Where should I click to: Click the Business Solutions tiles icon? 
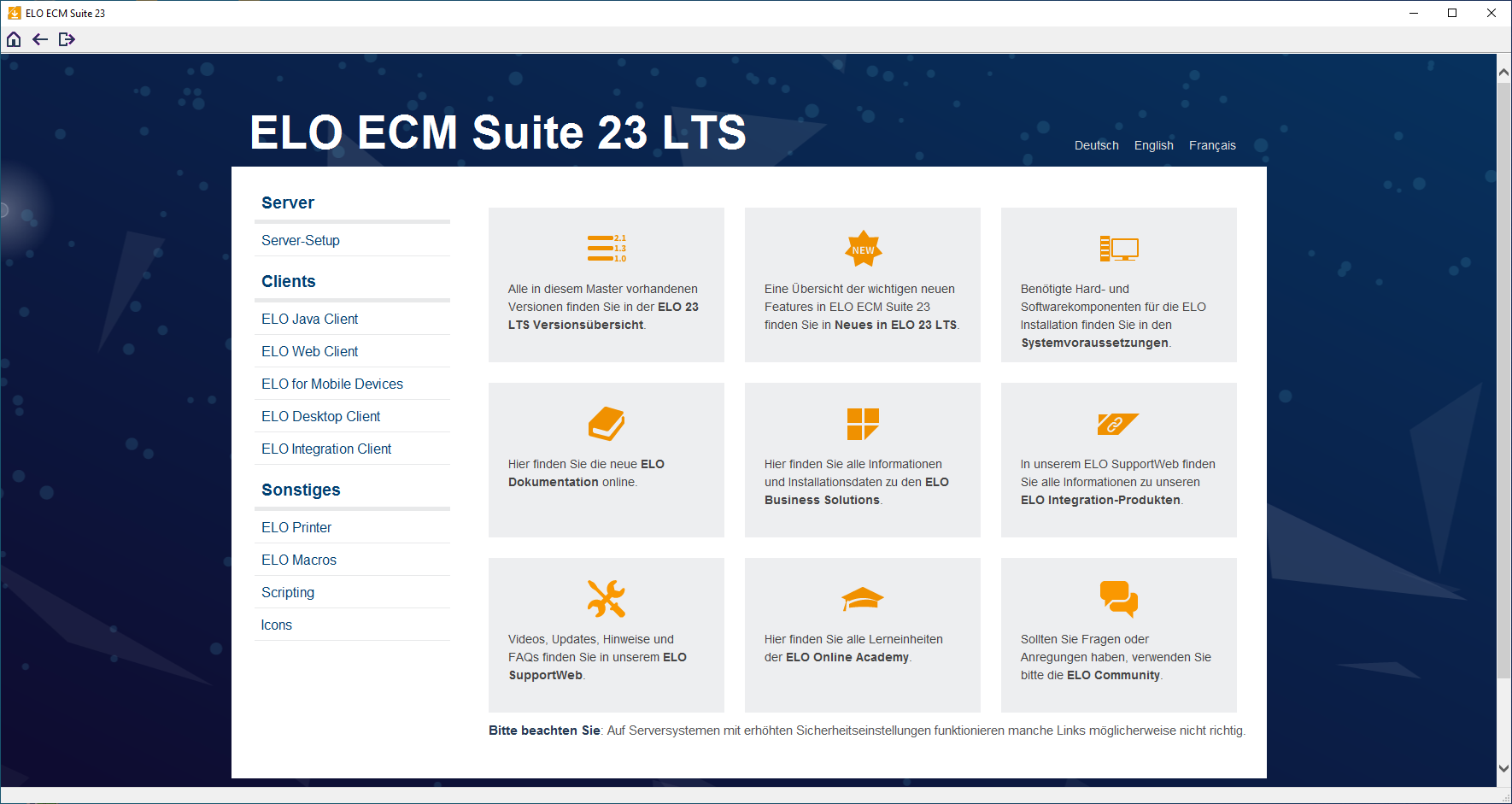(x=863, y=424)
